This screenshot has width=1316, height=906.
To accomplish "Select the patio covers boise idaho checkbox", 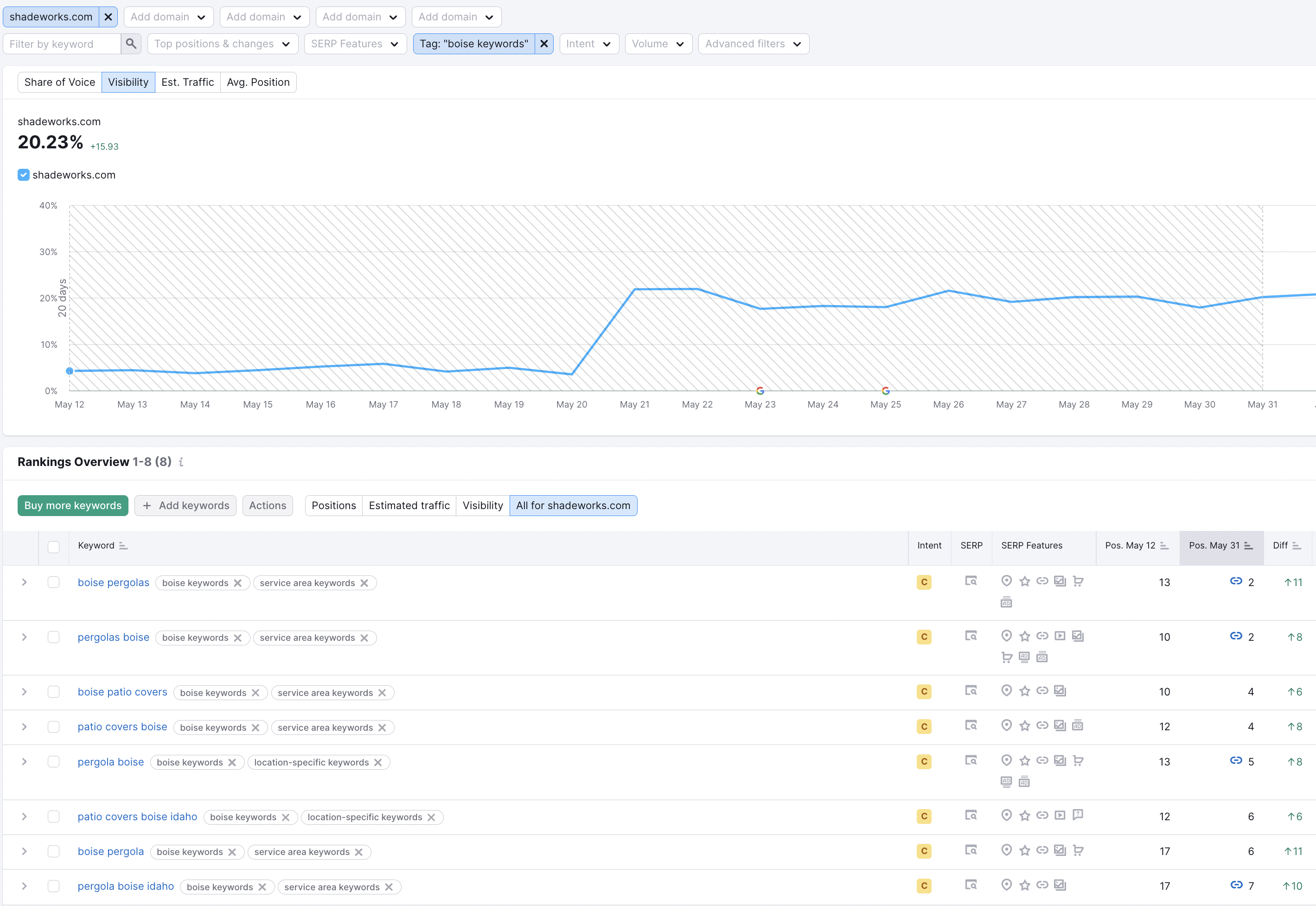I will click(x=53, y=817).
